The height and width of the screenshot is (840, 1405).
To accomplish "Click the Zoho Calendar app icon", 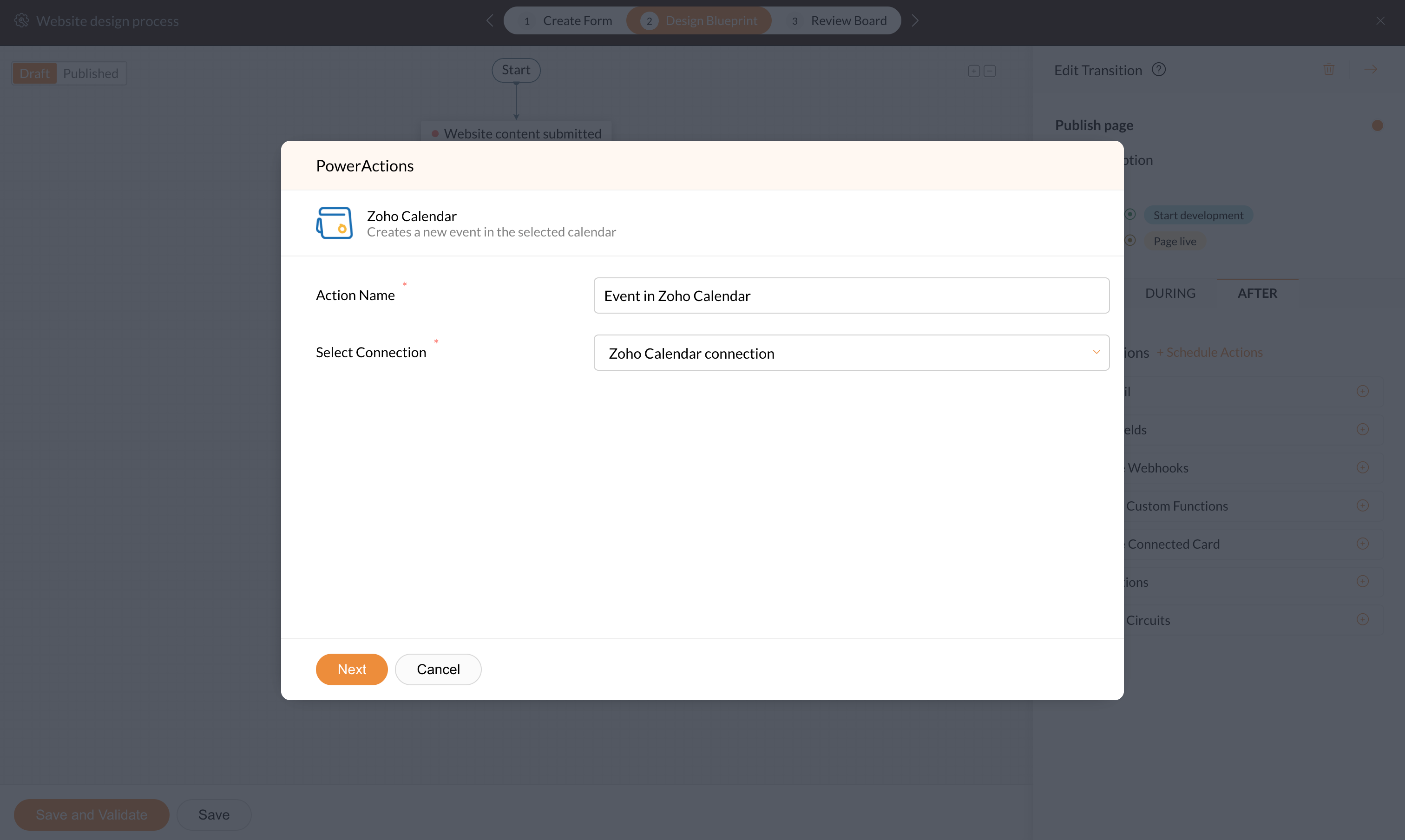I will (x=334, y=223).
